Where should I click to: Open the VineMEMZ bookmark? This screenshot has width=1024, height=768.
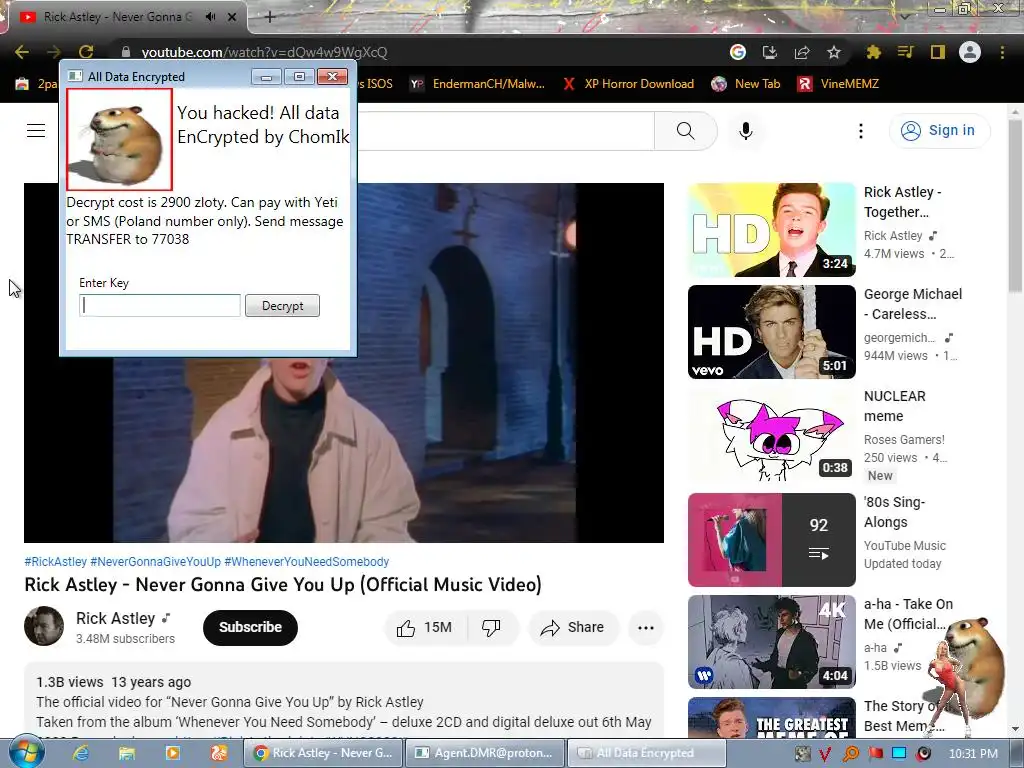coord(839,84)
